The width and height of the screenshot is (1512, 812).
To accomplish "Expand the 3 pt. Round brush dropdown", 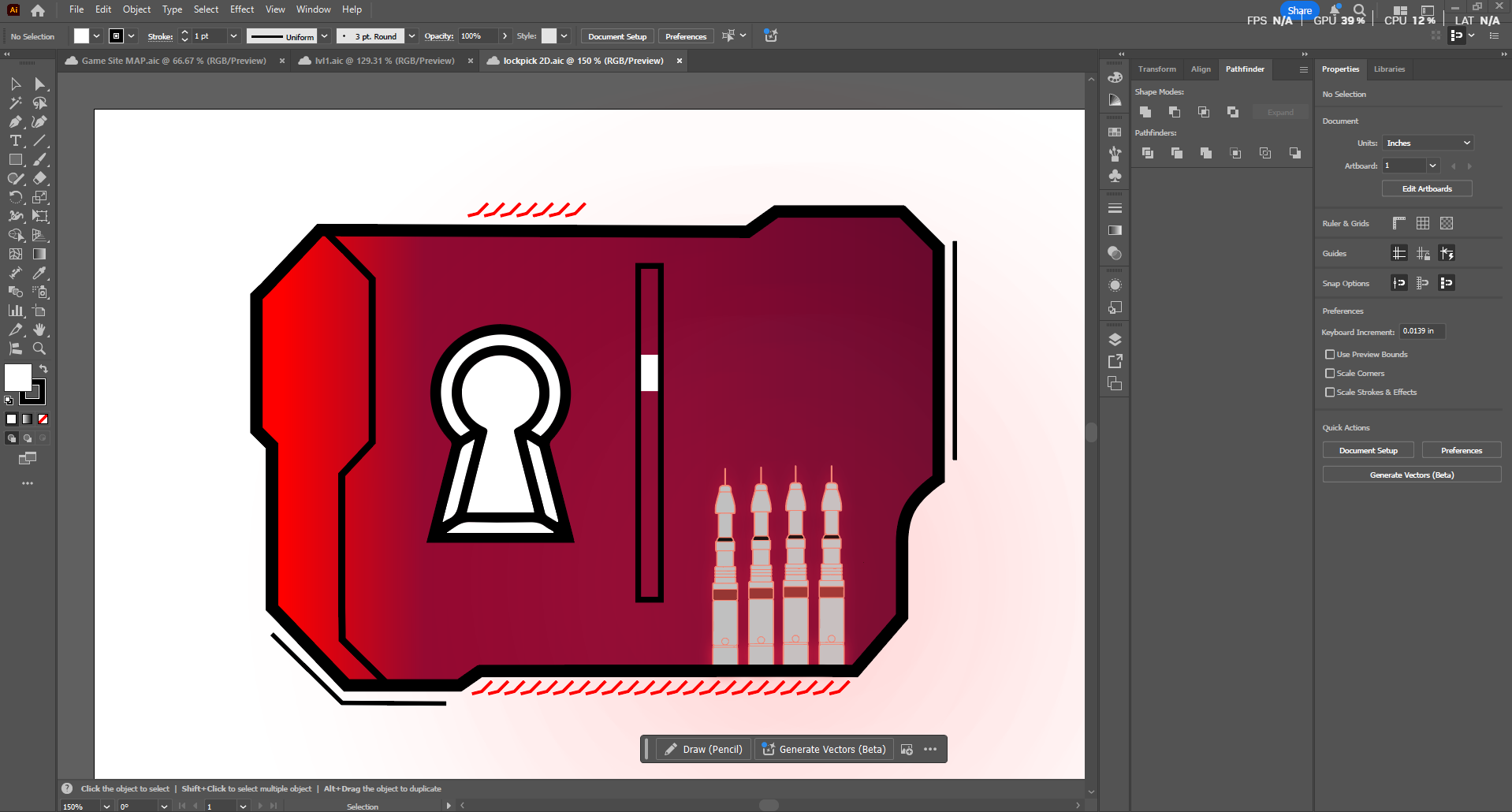I will click(x=412, y=36).
